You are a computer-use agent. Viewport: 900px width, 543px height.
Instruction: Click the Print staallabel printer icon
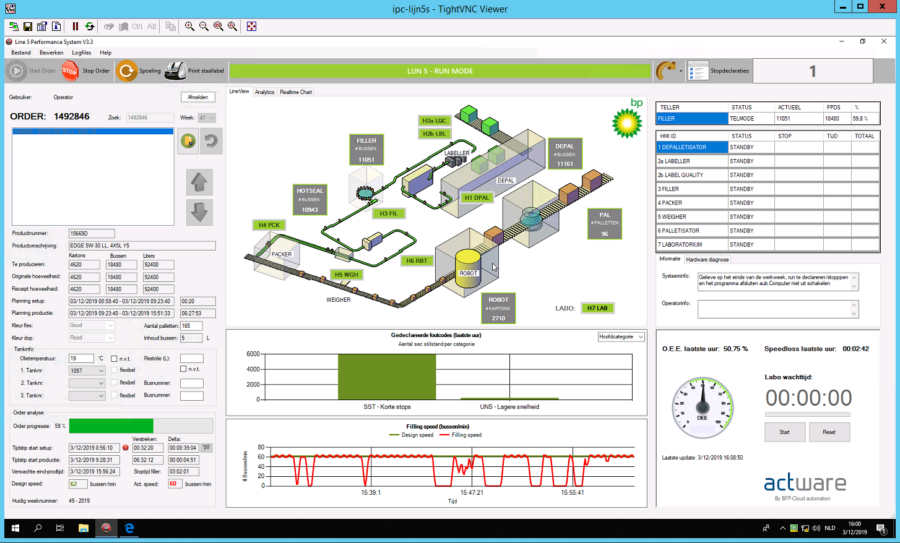(x=174, y=71)
